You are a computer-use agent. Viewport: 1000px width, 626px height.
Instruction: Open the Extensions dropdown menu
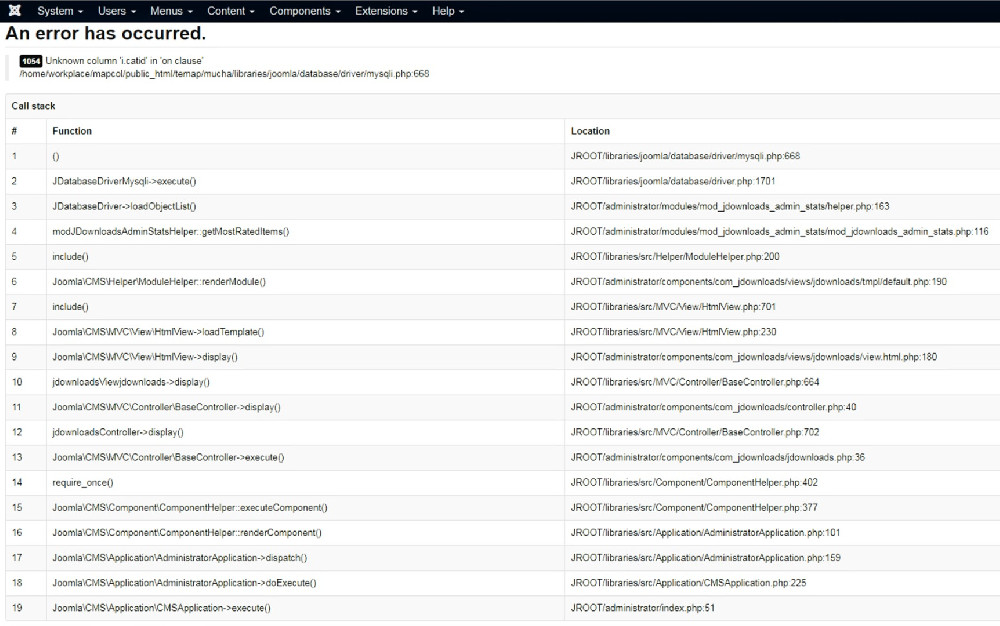(387, 11)
